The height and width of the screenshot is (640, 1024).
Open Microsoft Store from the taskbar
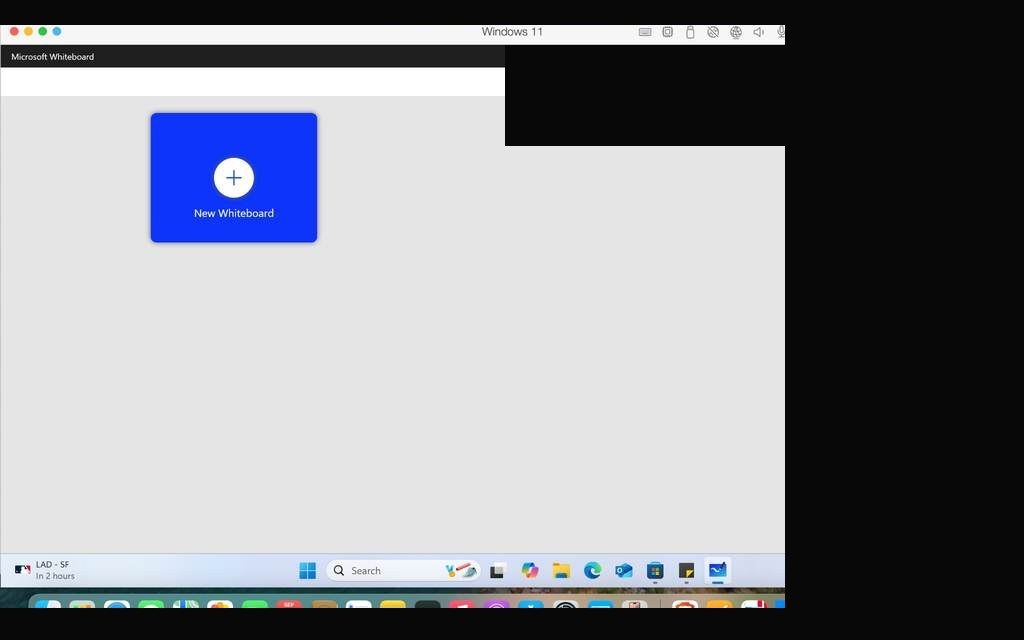pyautogui.click(x=655, y=571)
